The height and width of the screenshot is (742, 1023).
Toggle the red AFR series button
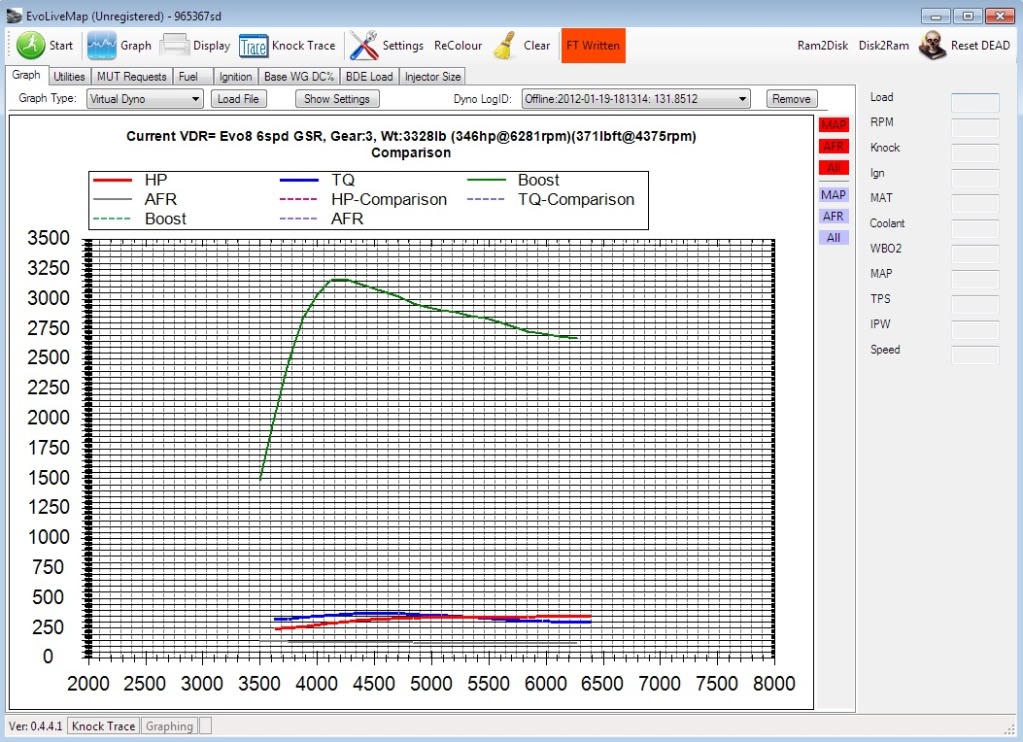coord(833,146)
